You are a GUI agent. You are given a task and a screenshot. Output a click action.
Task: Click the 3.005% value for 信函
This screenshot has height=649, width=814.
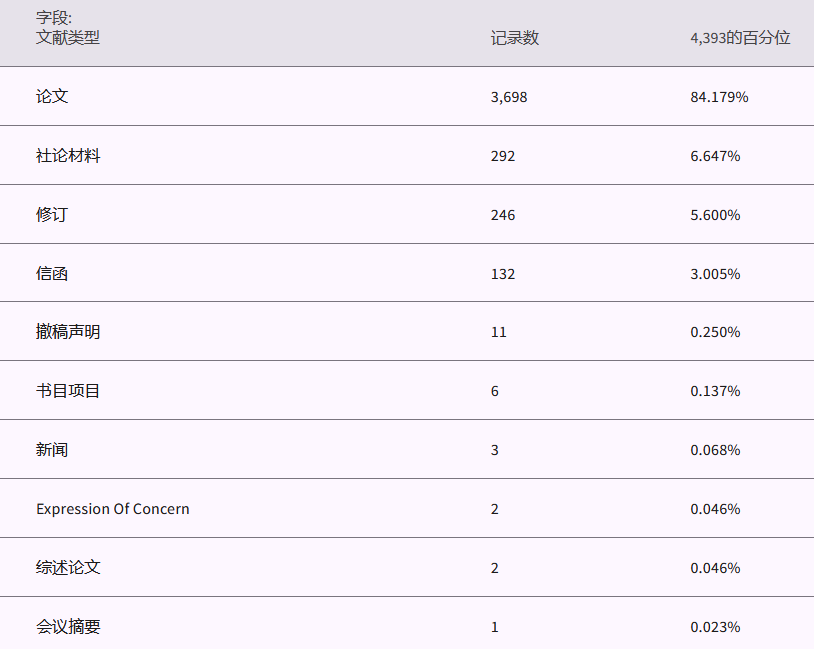point(715,274)
